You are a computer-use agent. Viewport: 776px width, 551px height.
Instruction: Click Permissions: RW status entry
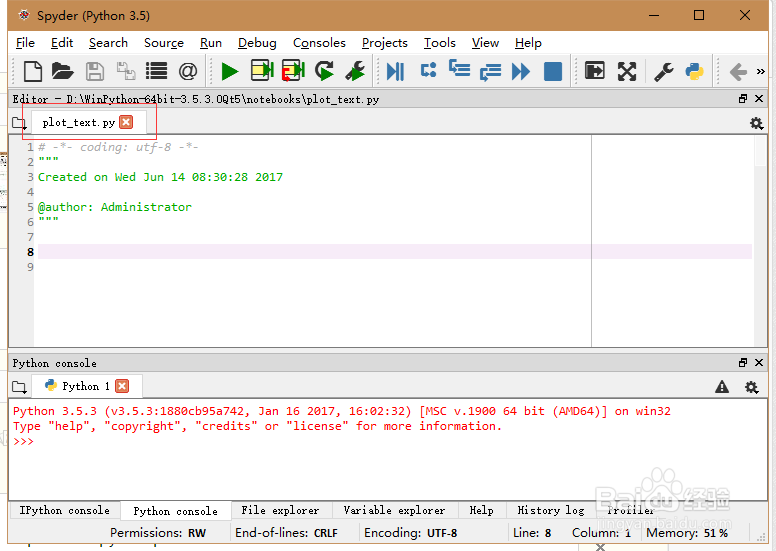click(158, 533)
